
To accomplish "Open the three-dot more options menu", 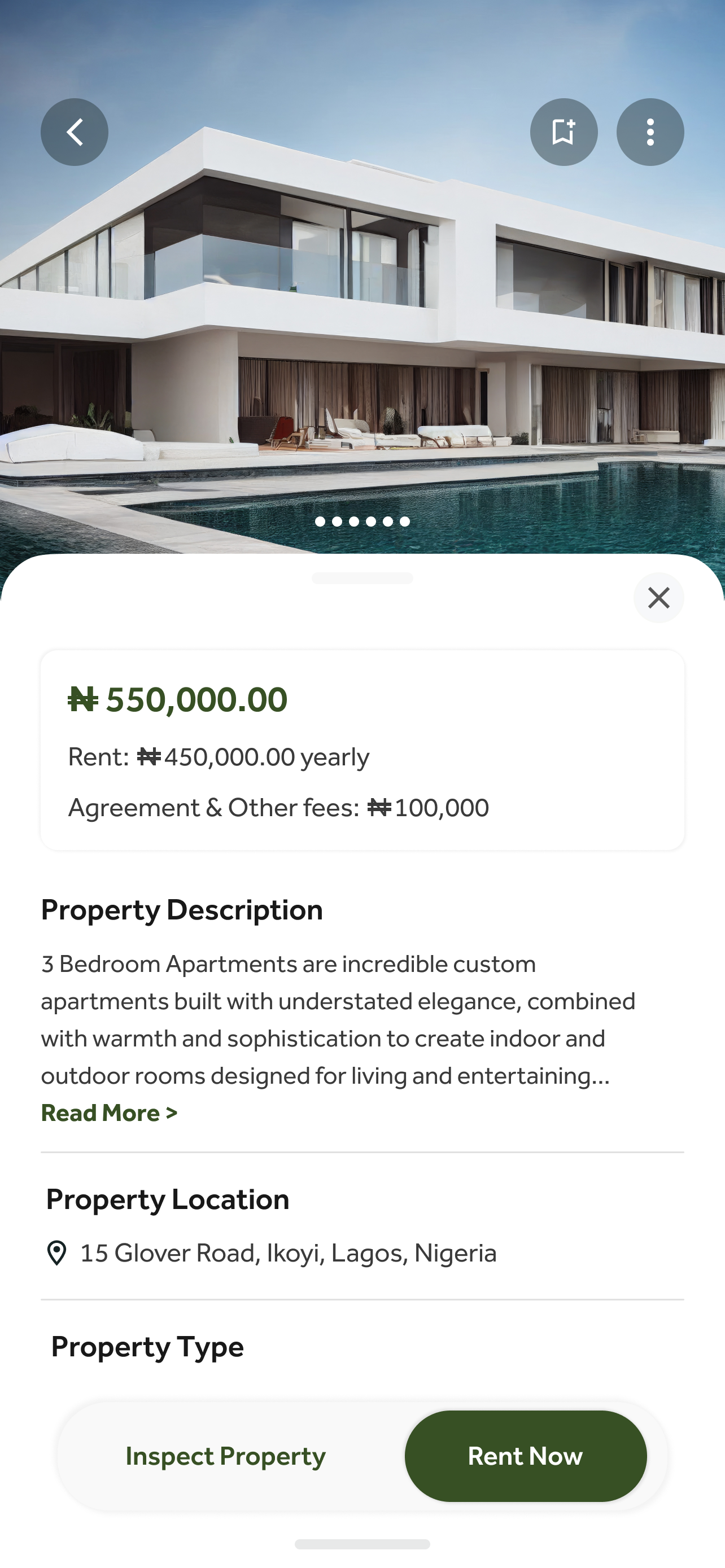I will 650,132.
